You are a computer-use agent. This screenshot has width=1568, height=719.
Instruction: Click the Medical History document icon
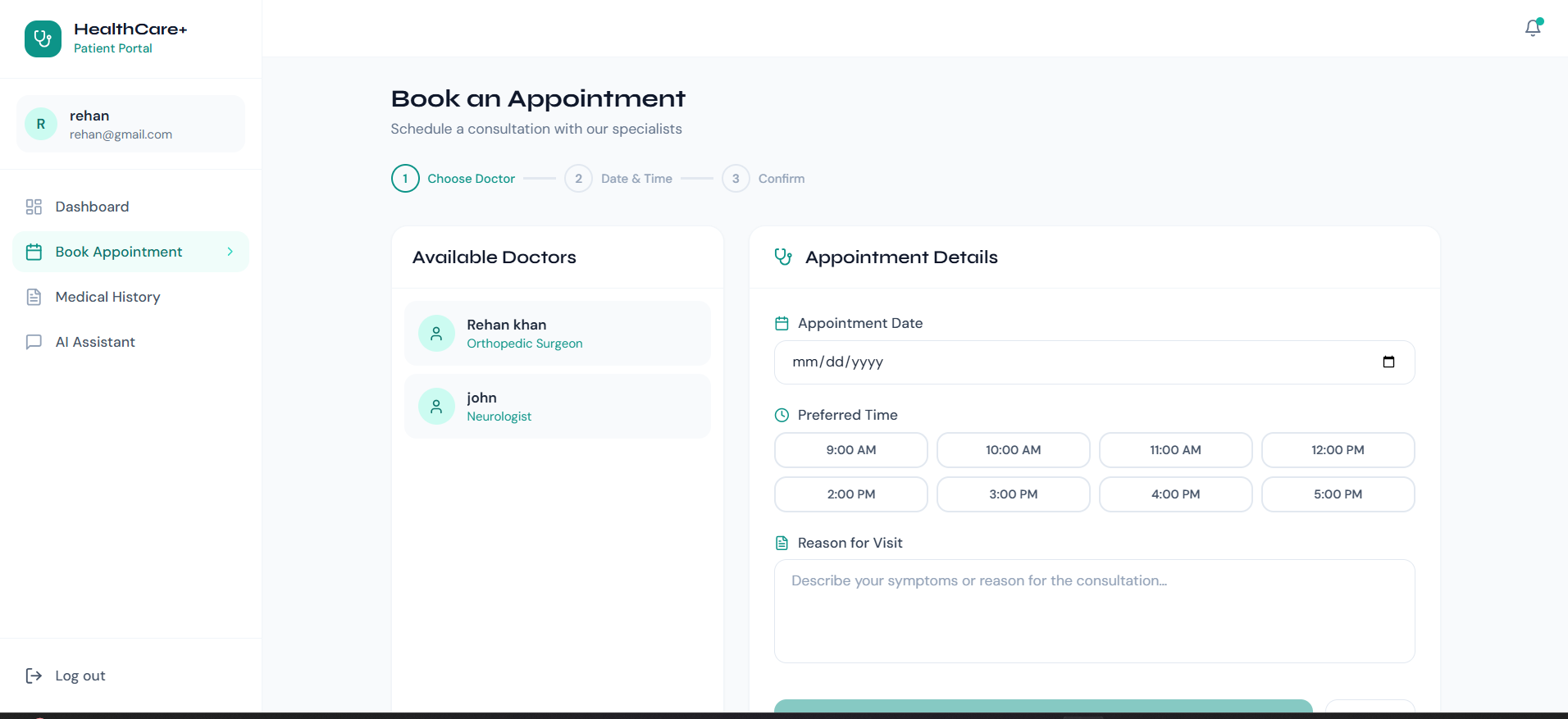coord(34,297)
